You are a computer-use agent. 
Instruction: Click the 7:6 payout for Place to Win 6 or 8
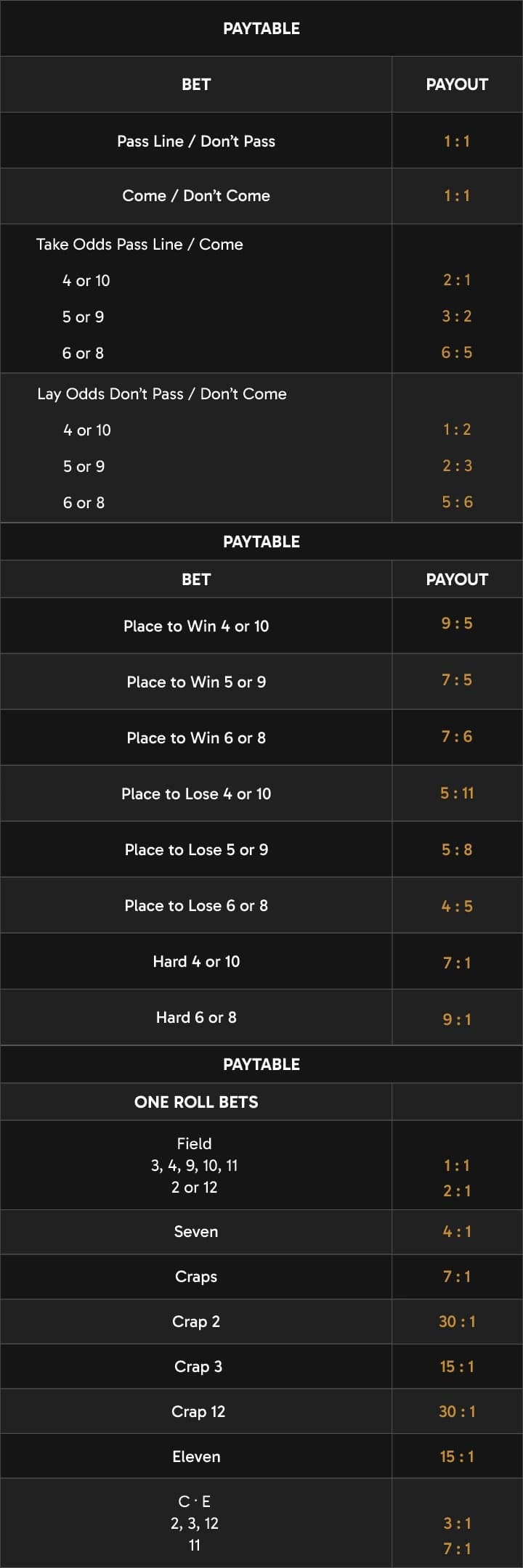457,736
